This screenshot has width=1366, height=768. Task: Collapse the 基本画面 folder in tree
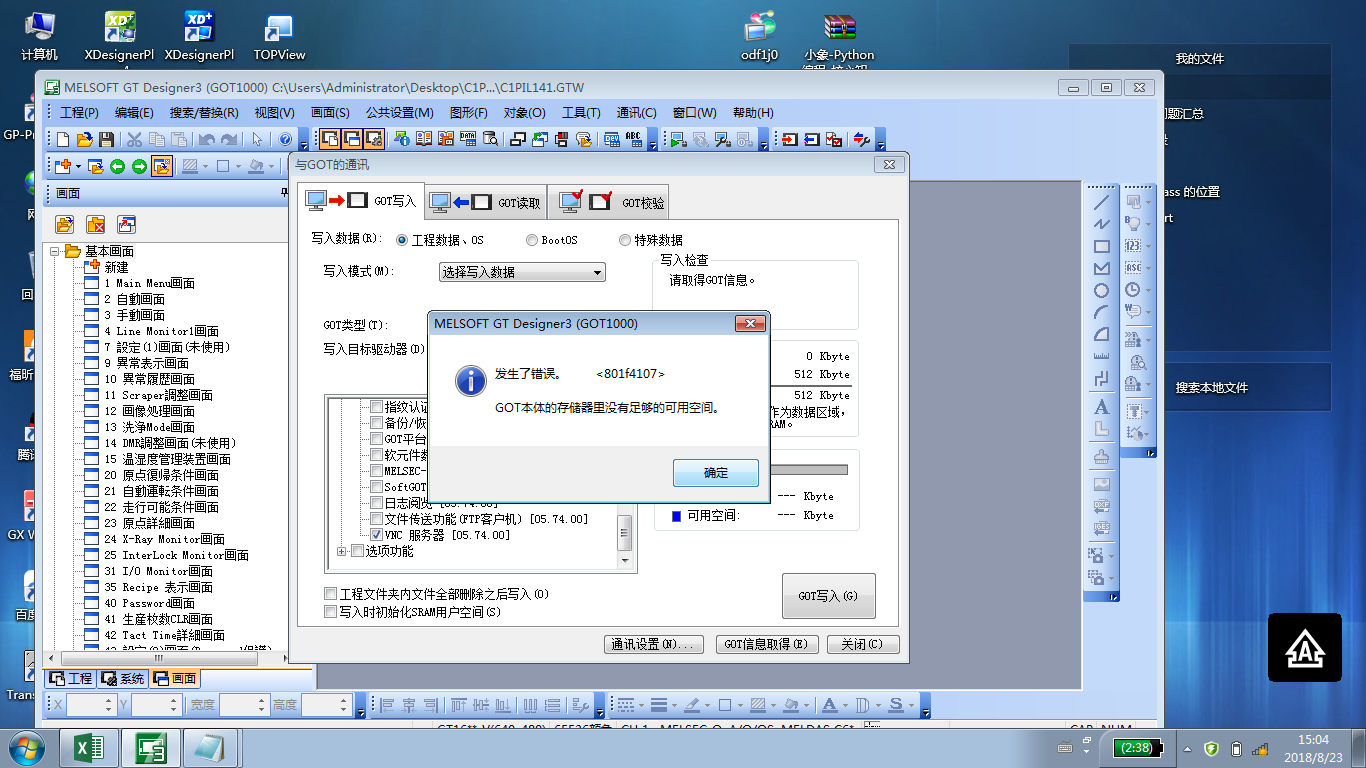click(x=56, y=252)
